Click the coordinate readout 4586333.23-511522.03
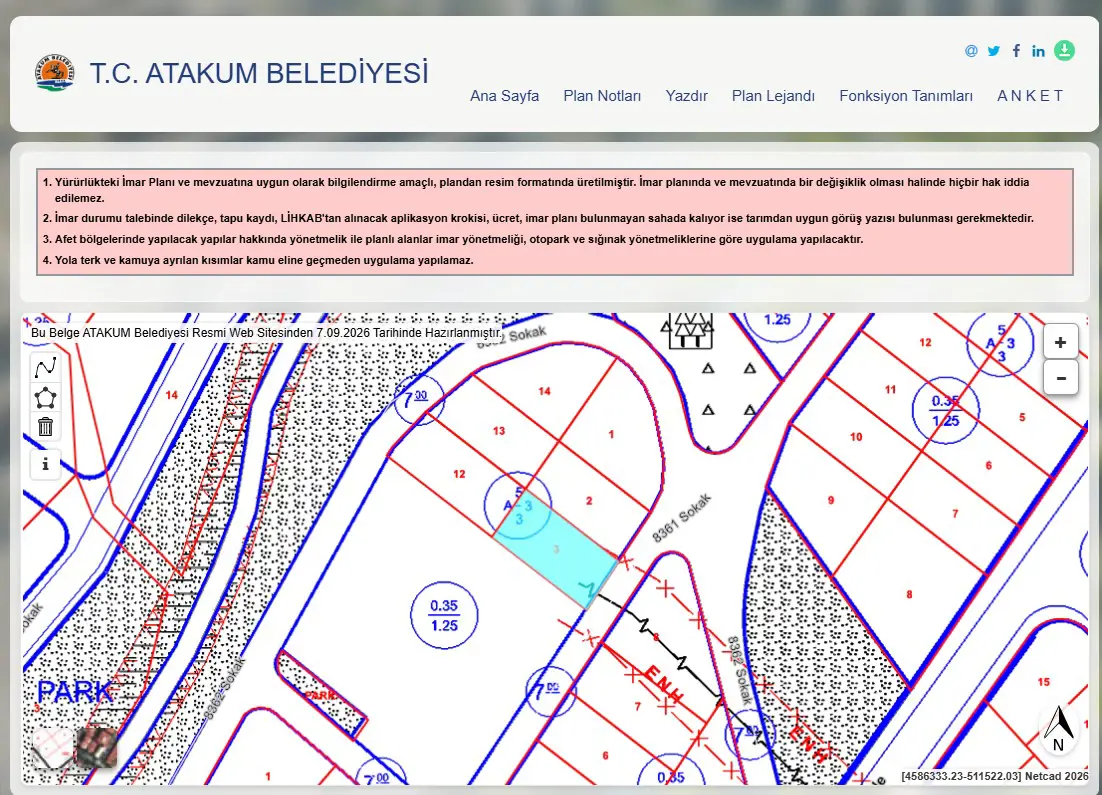Viewport: 1102px width, 795px height. click(x=961, y=776)
